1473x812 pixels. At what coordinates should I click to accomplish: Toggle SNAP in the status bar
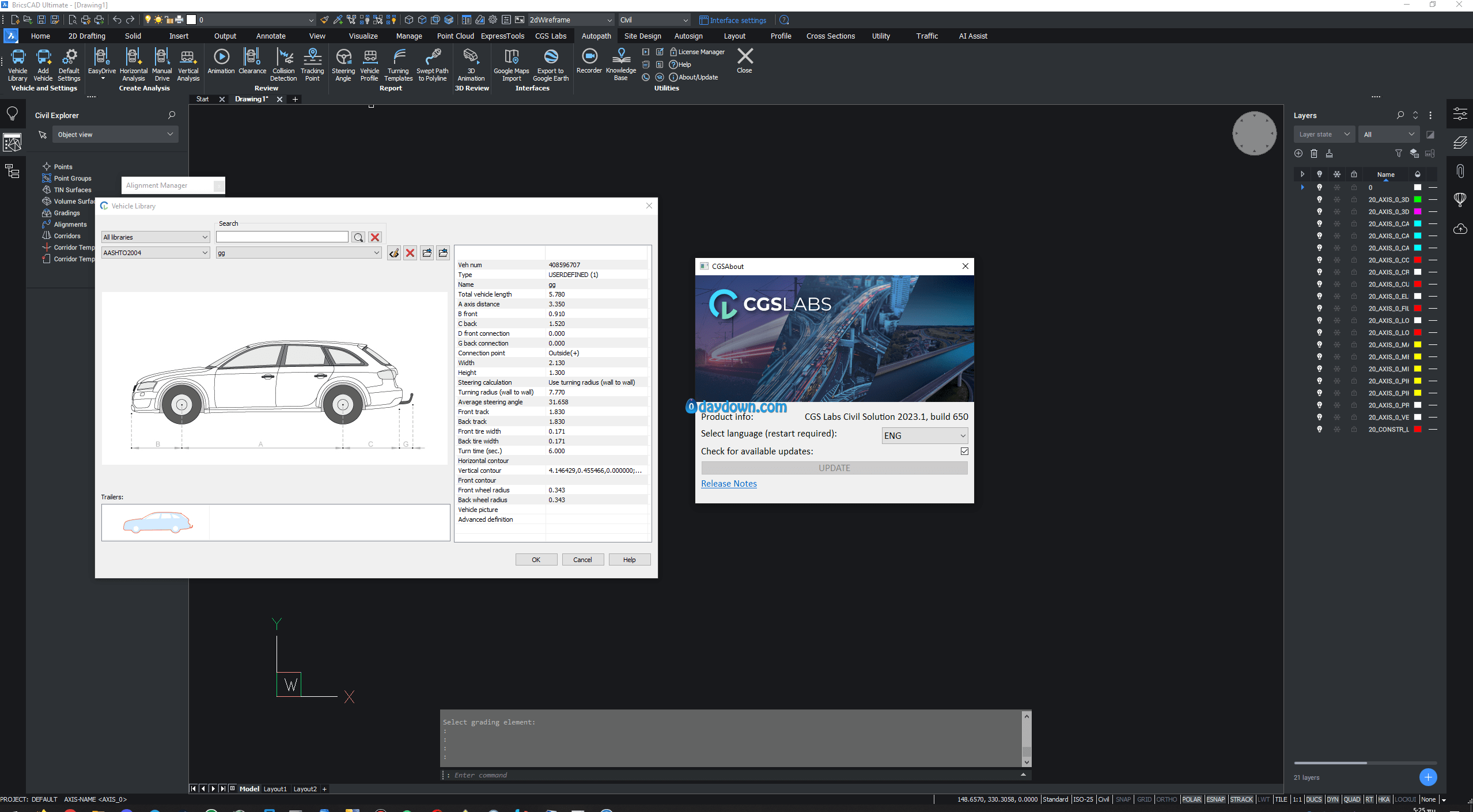[1123, 799]
